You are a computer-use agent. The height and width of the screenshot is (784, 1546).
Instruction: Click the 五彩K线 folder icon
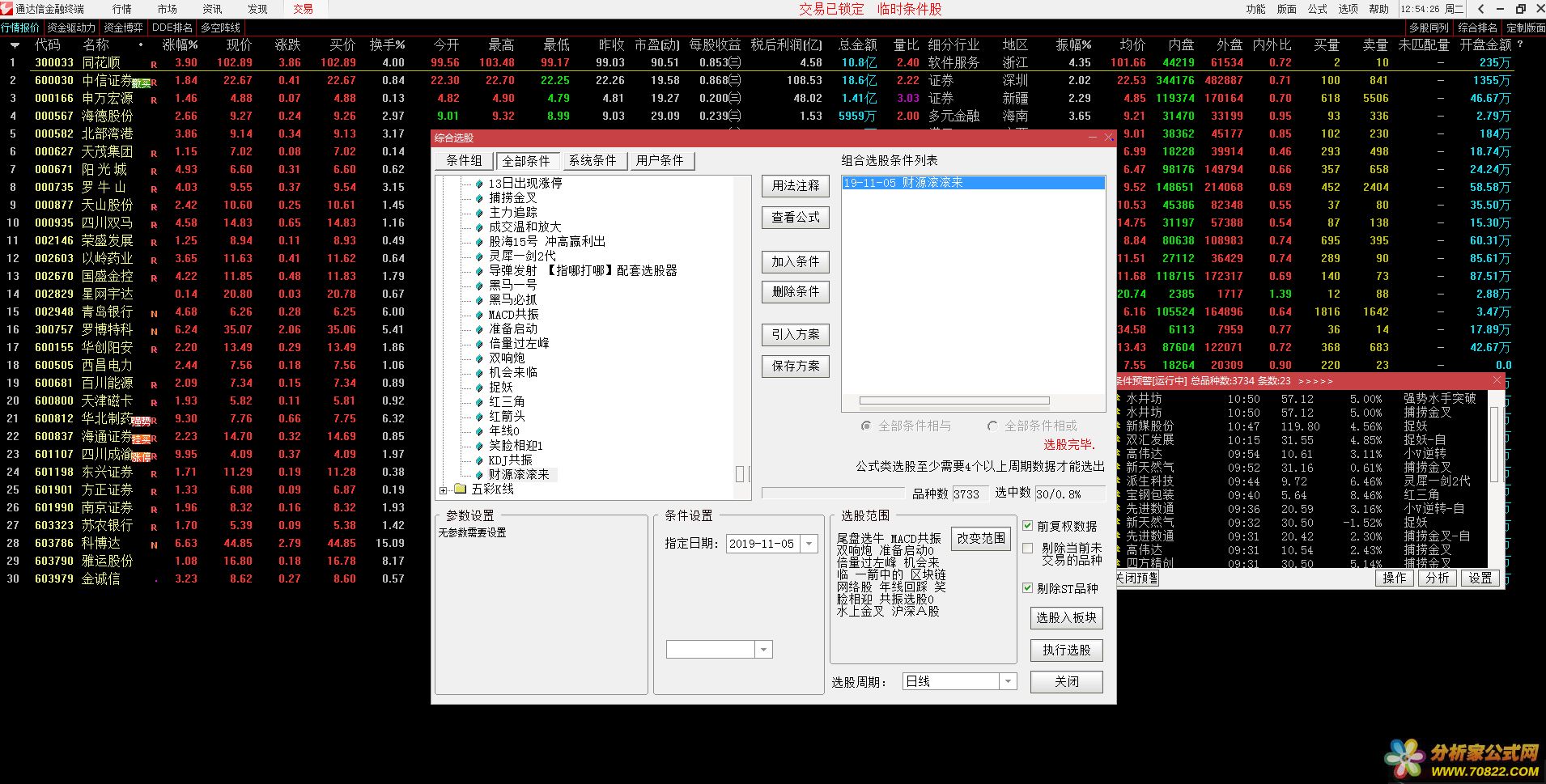coord(461,489)
